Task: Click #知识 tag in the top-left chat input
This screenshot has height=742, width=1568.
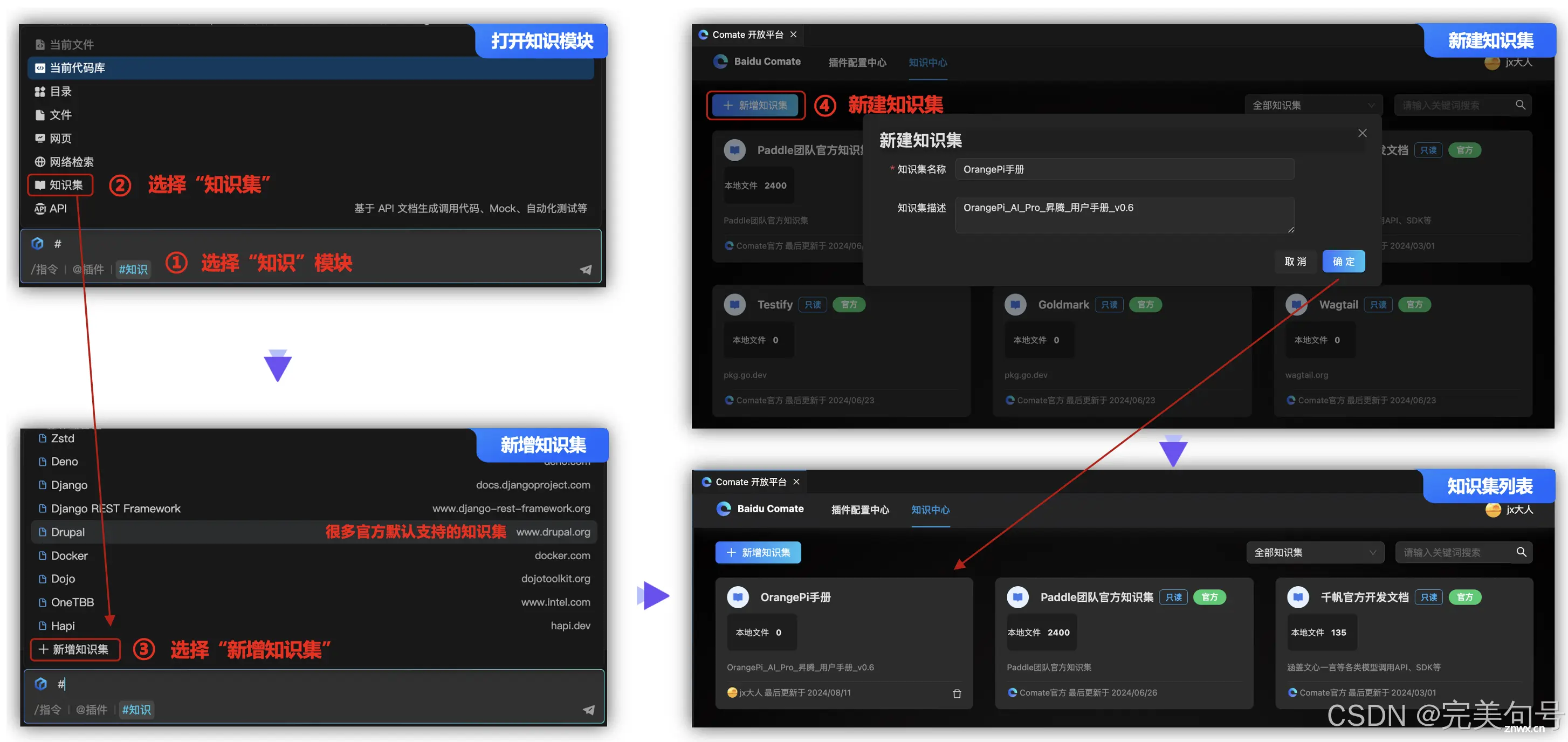Action: [x=133, y=269]
